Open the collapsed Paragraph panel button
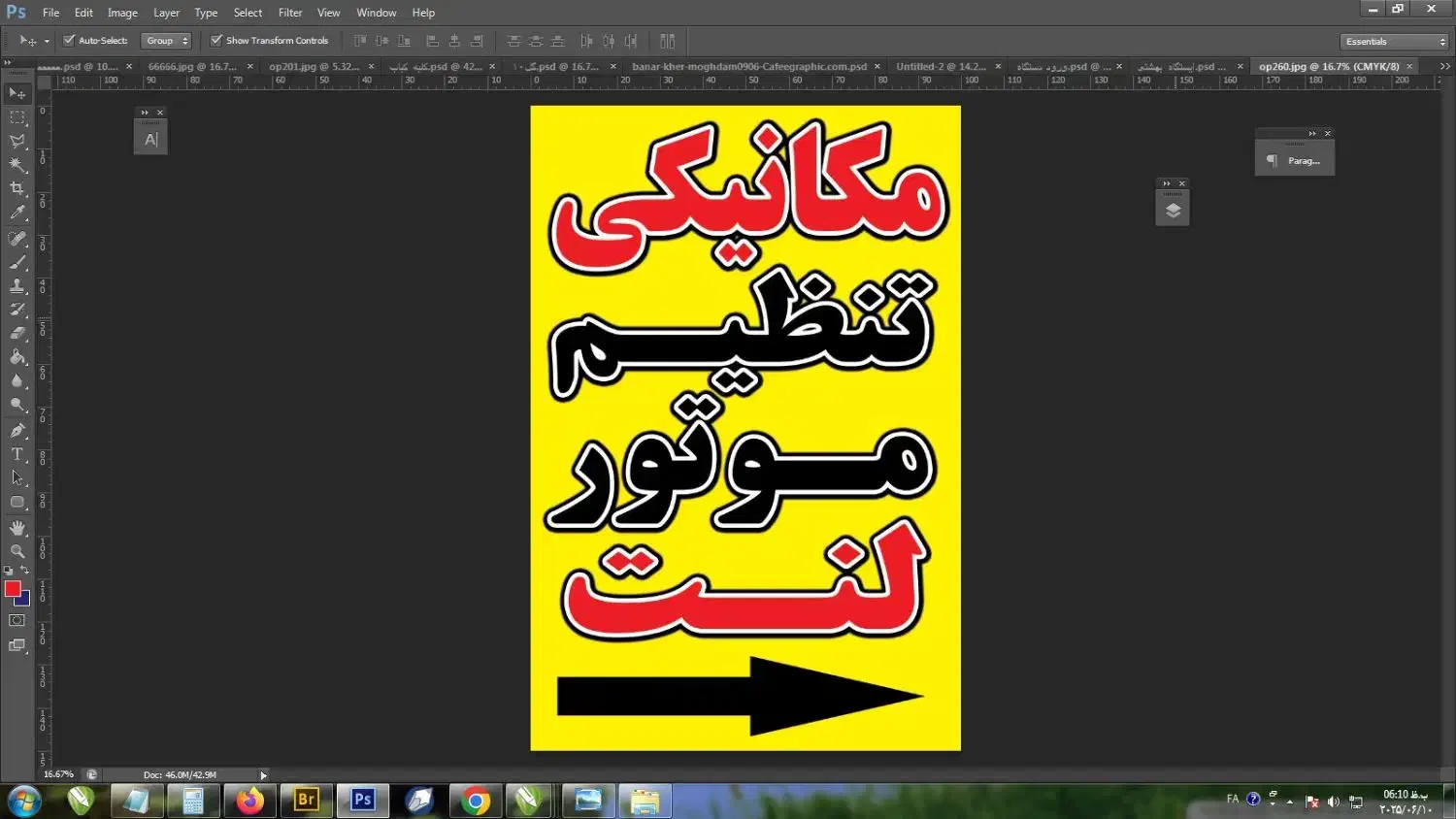The image size is (1456, 819). (1295, 161)
